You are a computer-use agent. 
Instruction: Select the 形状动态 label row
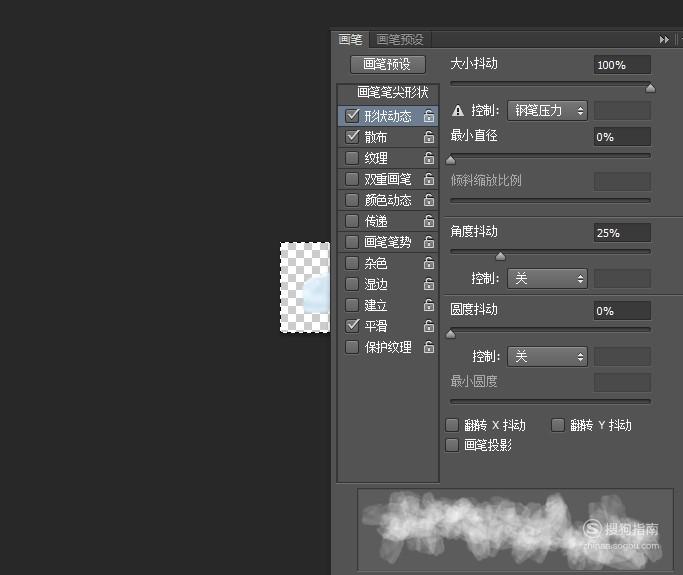click(x=388, y=116)
